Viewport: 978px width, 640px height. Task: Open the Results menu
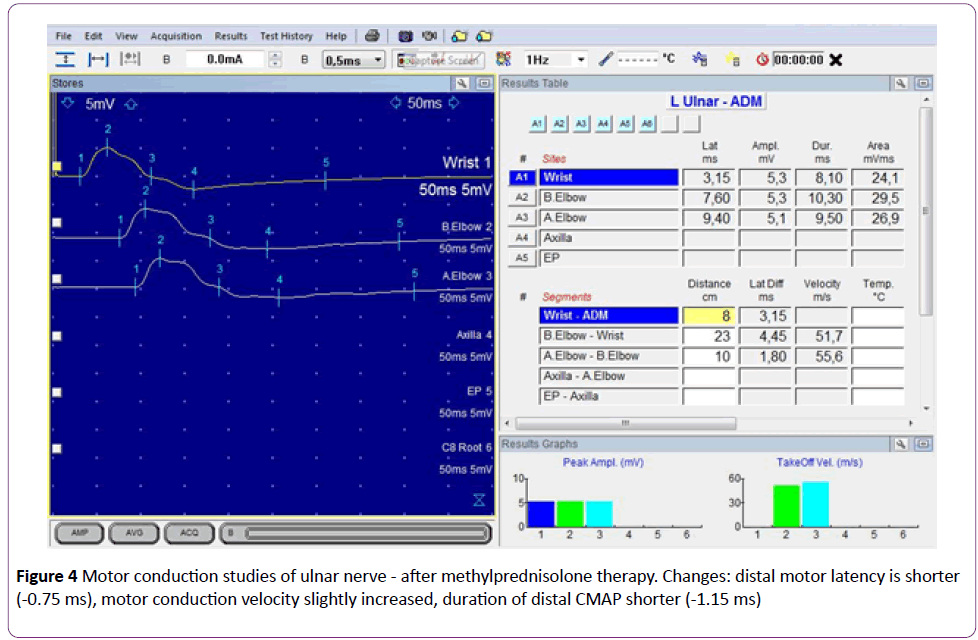[231, 36]
